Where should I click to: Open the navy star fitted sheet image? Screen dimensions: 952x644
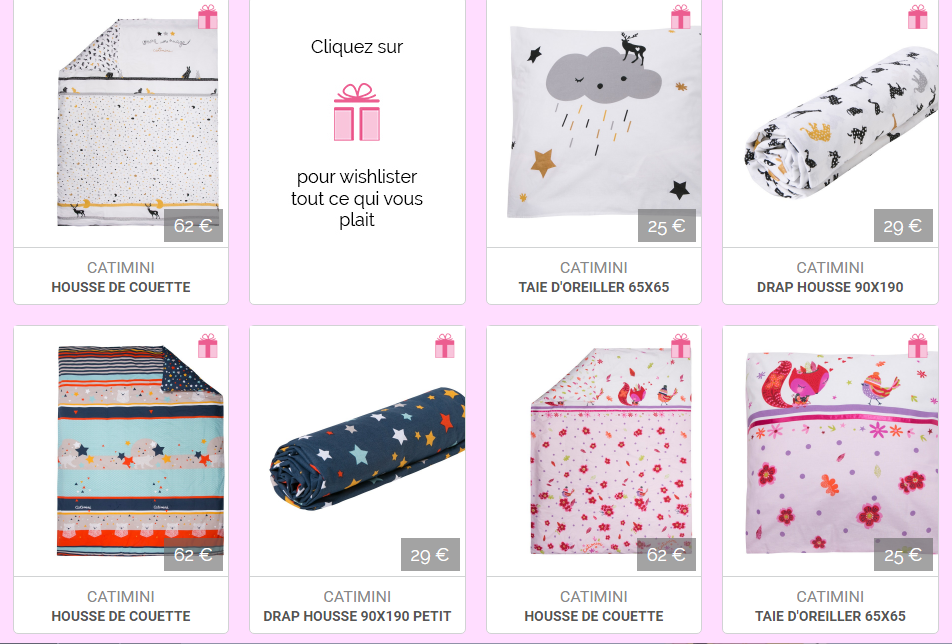pyautogui.click(x=368, y=448)
